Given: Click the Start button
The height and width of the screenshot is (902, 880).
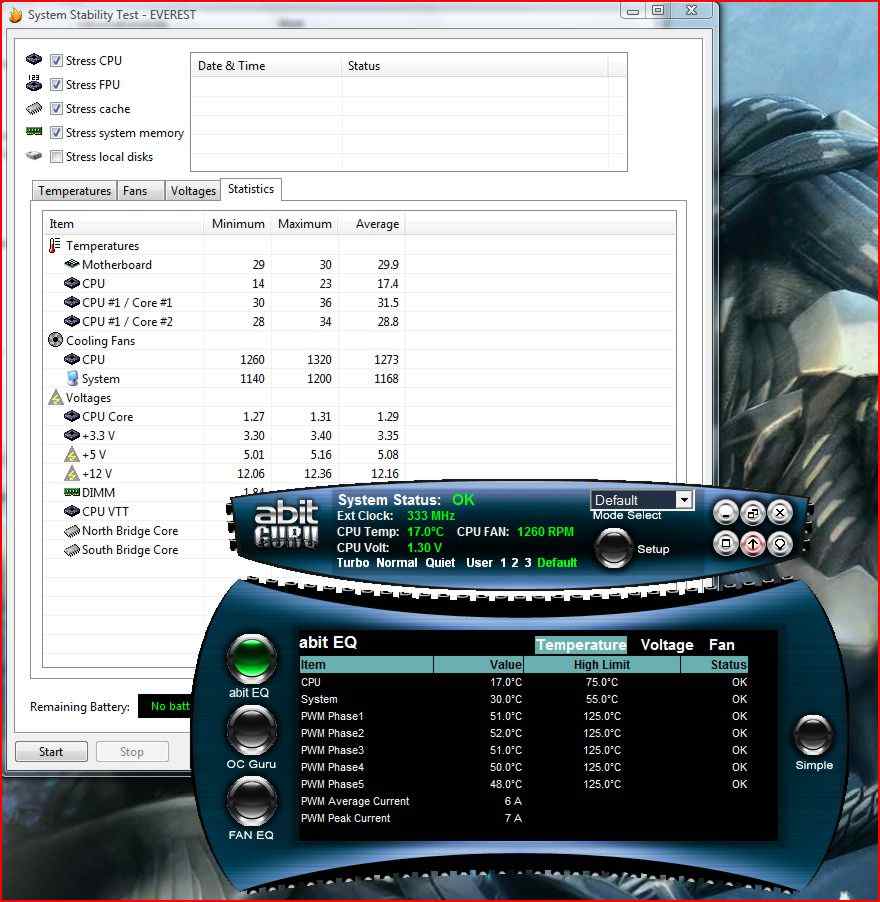Looking at the screenshot, I should point(51,752).
